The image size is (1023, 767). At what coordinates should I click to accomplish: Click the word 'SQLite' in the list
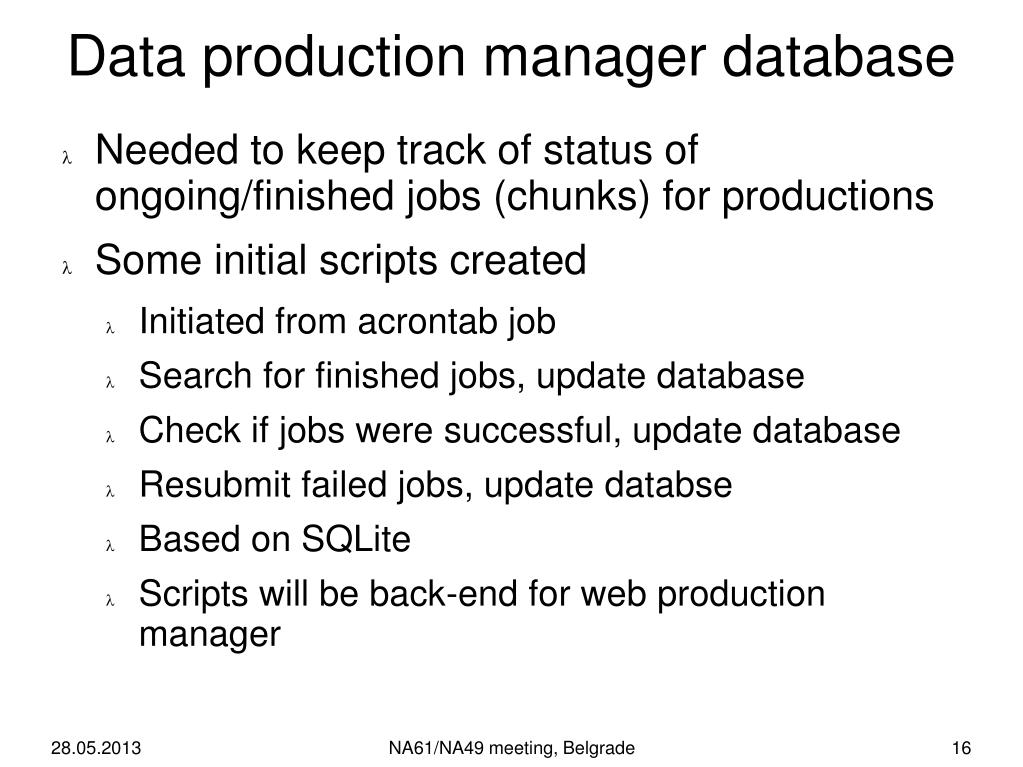pyautogui.click(x=356, y=539)
